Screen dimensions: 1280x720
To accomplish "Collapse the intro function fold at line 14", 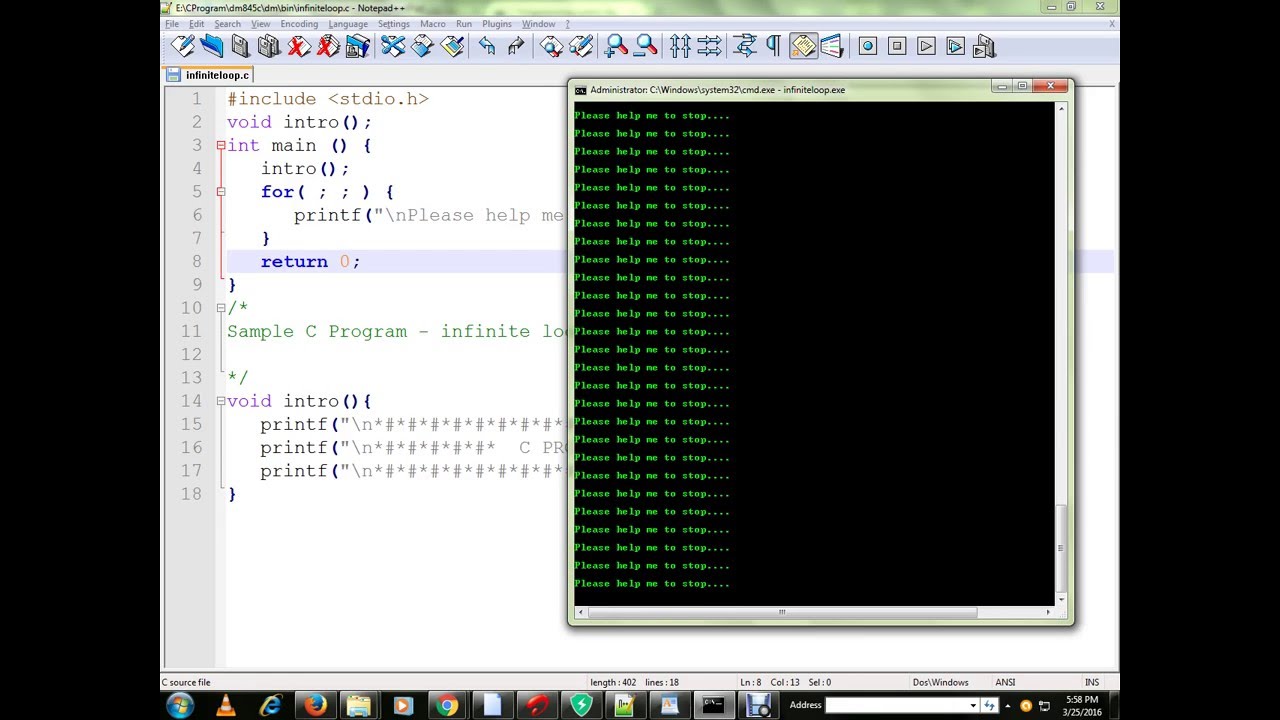I will pos(221,401).
